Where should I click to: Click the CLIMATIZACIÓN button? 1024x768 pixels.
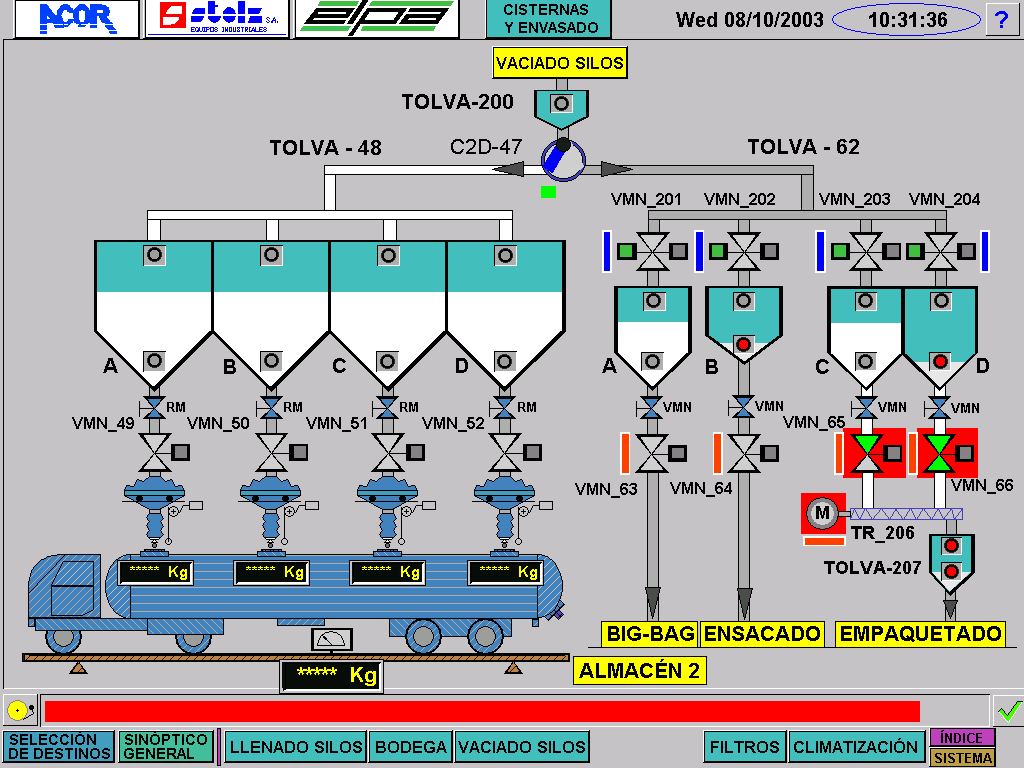click(856, 747)
